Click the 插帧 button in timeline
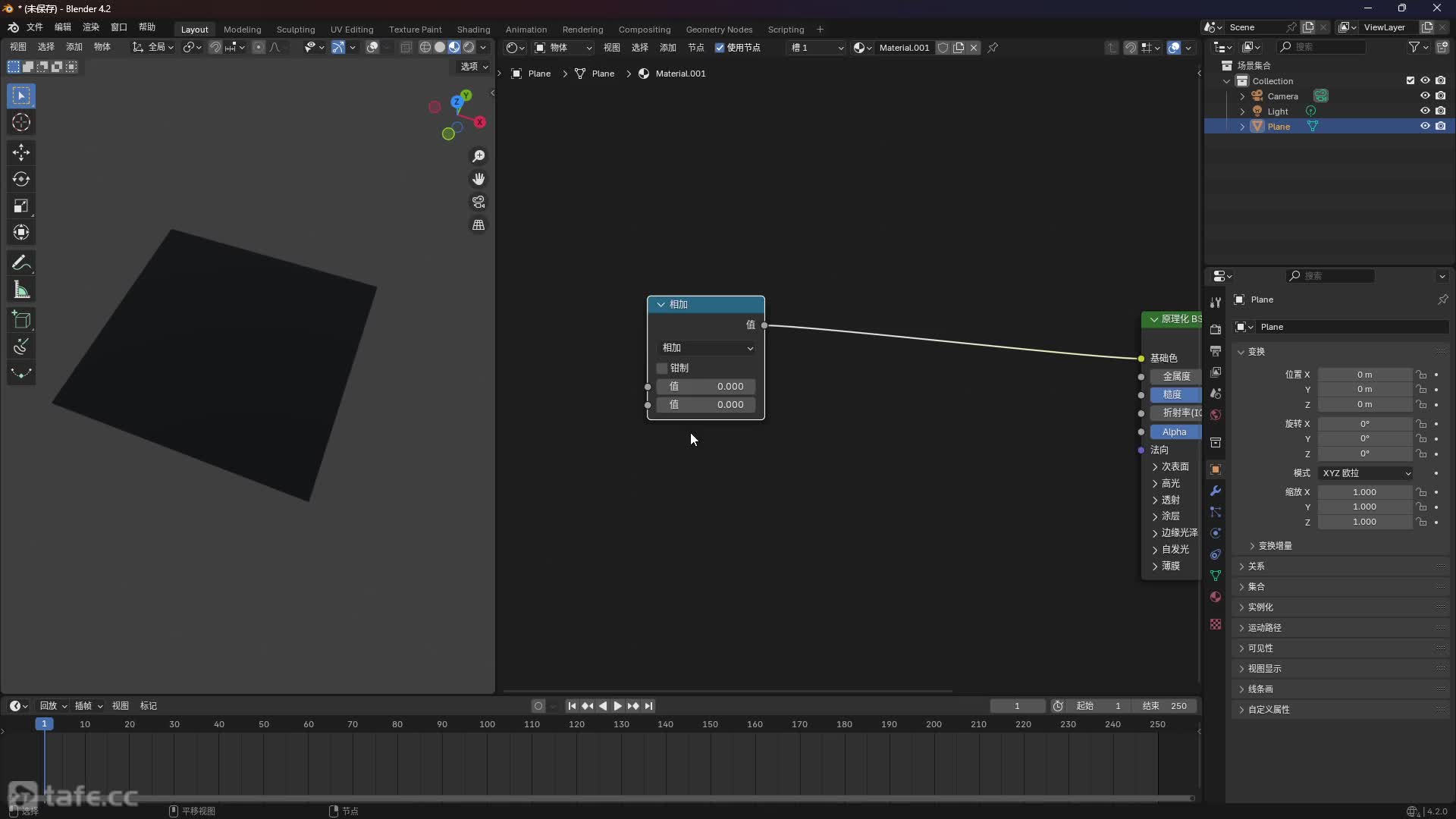Screen dimensions: 1456x819 [x=89, y=706]
